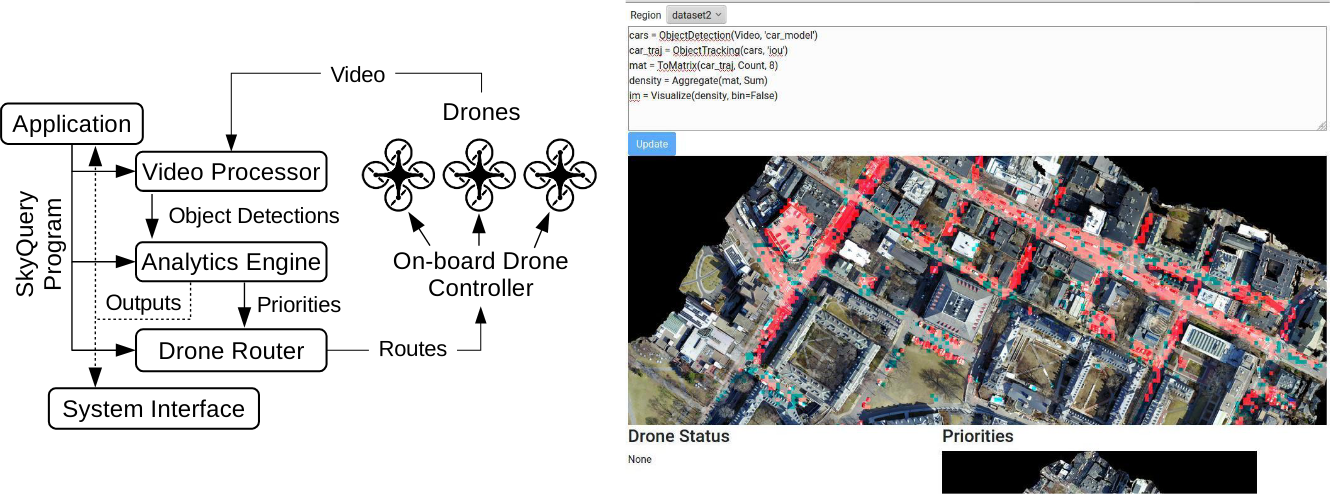Select the Drone Router box
The width and height of the screenshot is (1330, 494).
point(231,350)
